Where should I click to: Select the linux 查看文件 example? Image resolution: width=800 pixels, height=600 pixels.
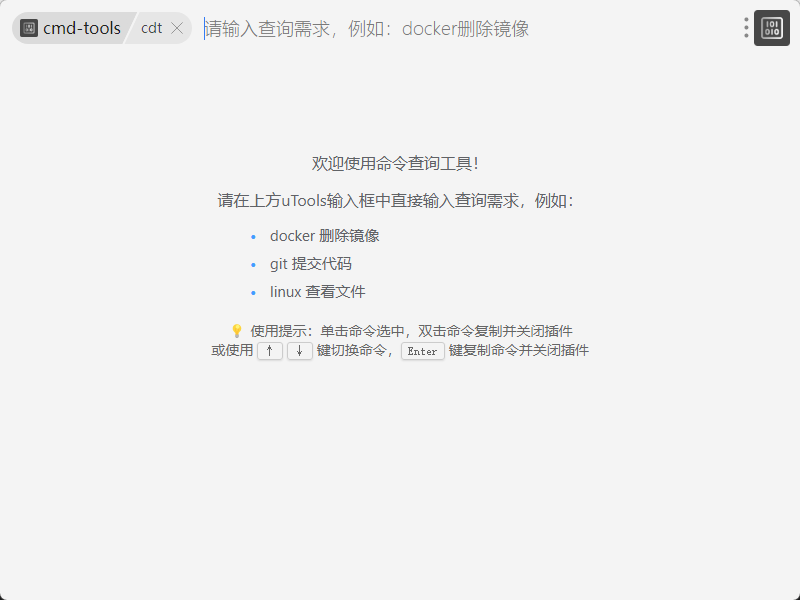[x=317, y=292]
